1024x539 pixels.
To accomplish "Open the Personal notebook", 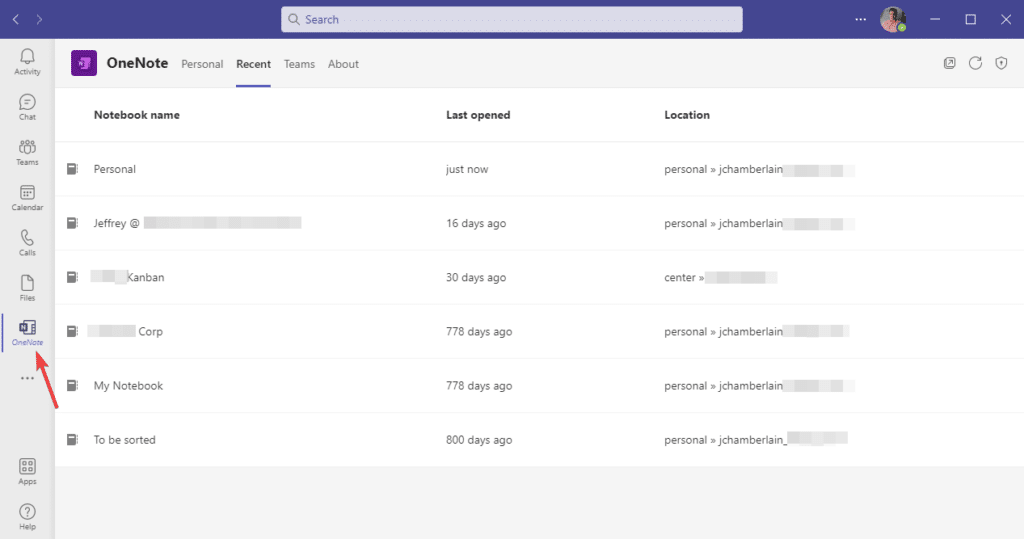I will pyautogui.click(x=114, y=169).
